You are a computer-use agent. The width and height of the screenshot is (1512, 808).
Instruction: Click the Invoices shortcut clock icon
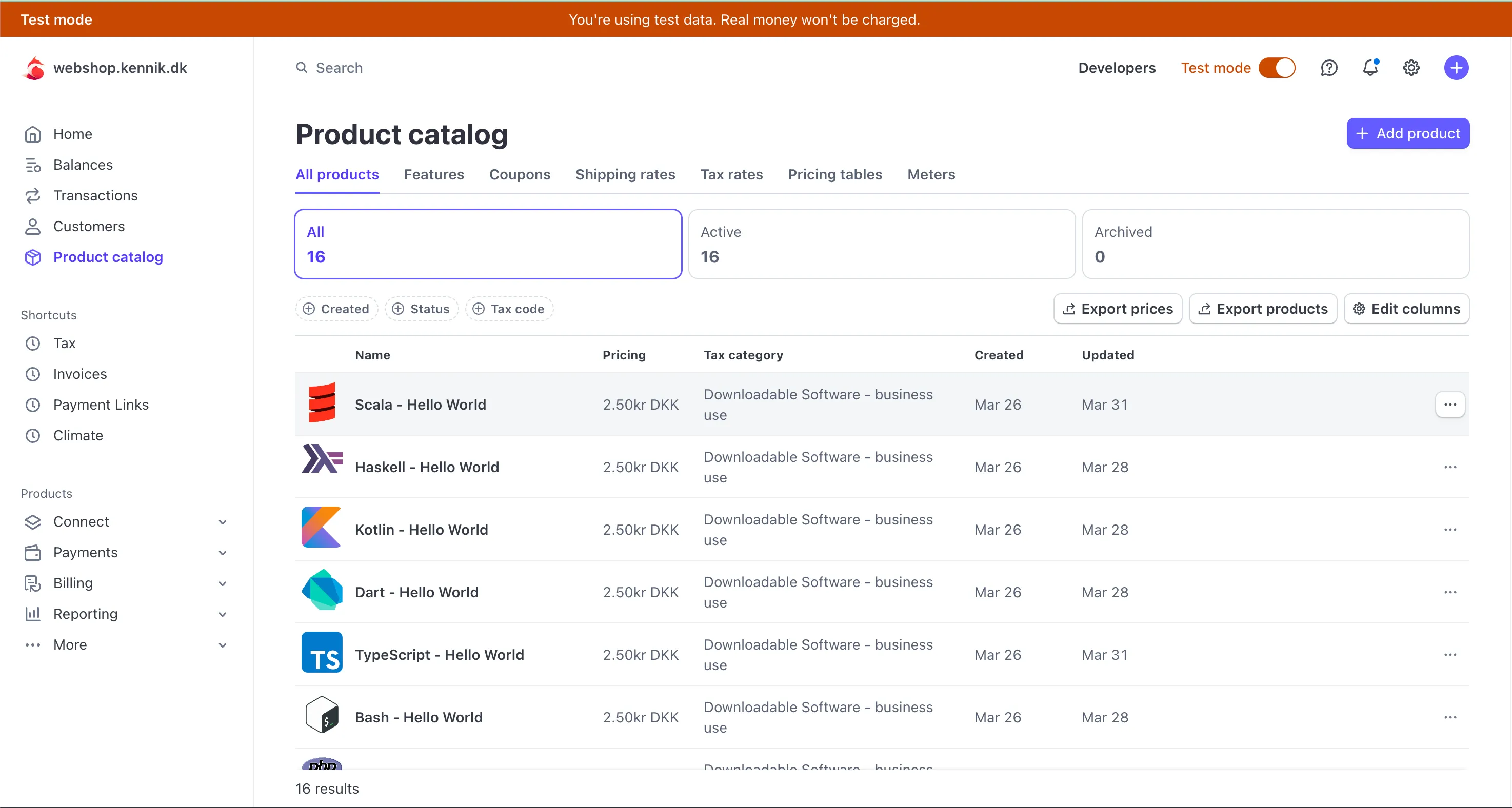[33, 374]
